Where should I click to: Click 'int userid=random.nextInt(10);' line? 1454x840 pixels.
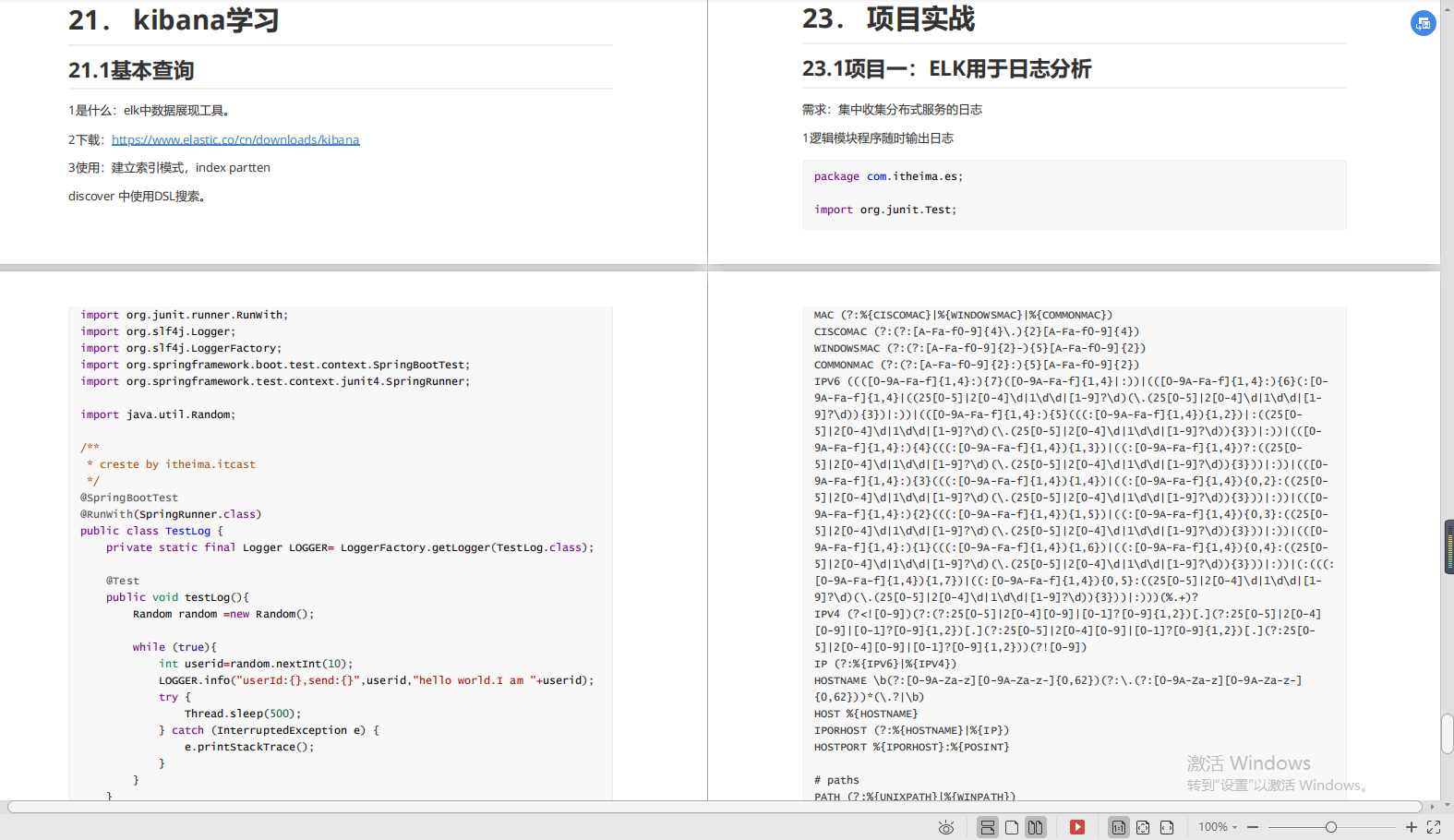pyautogui.click(x=256, y=664)
